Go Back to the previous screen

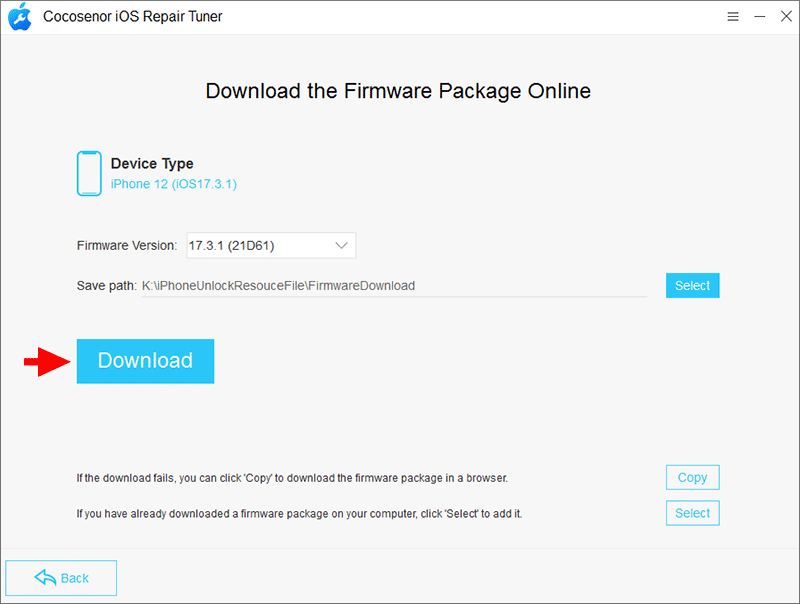(x=61, y=578)
